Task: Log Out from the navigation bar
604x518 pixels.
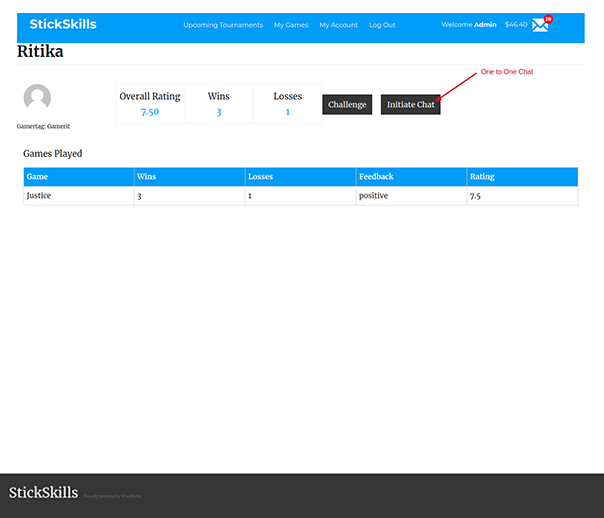Action: [382, 25]
